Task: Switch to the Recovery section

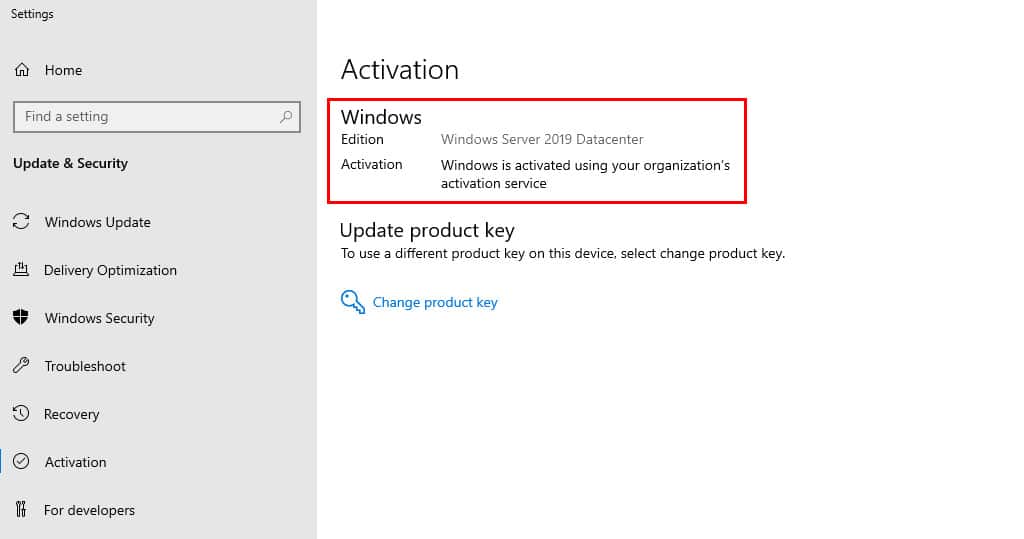Action: pyautogui.click(x=71, y=414)
